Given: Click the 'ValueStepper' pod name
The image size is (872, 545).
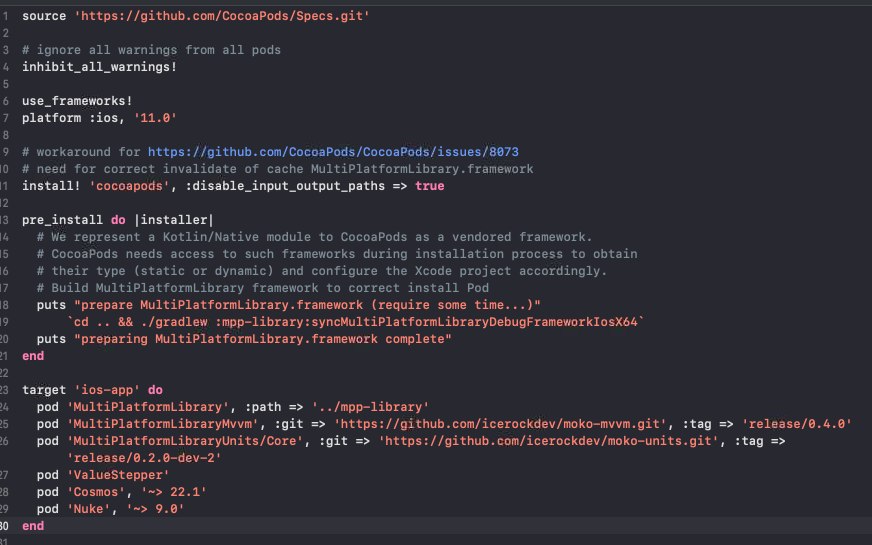Looking at the screenshot, I should 118,475.
